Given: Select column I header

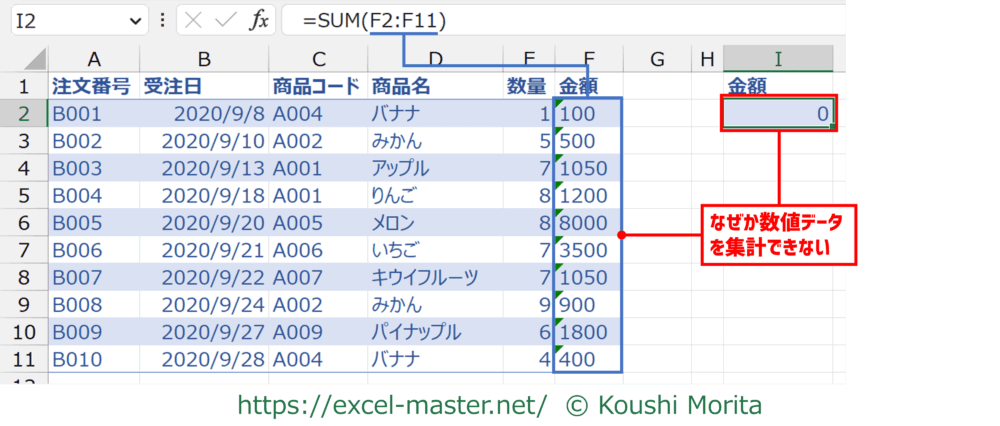Looking at the screenshot, I should [778, 60].
